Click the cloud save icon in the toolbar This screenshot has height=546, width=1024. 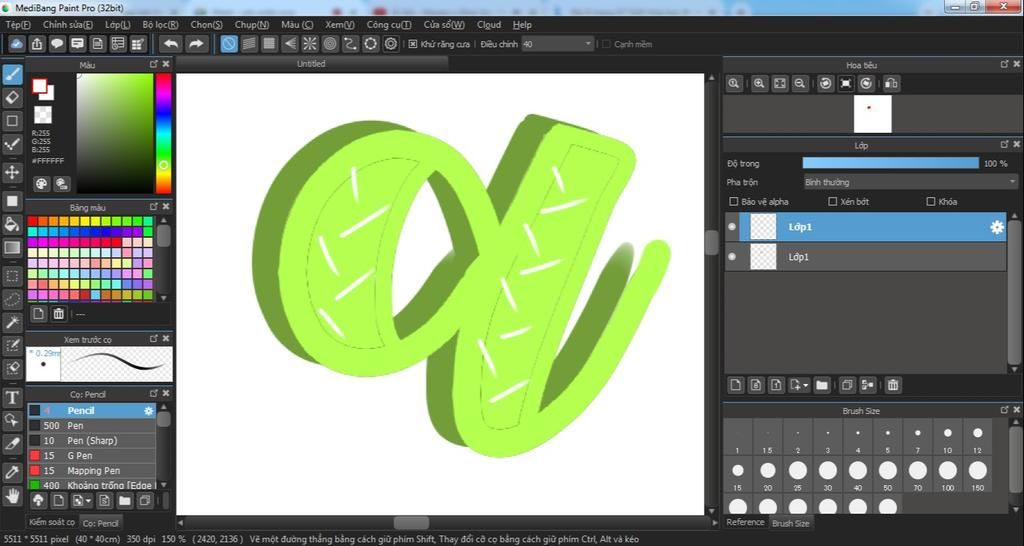17,44
